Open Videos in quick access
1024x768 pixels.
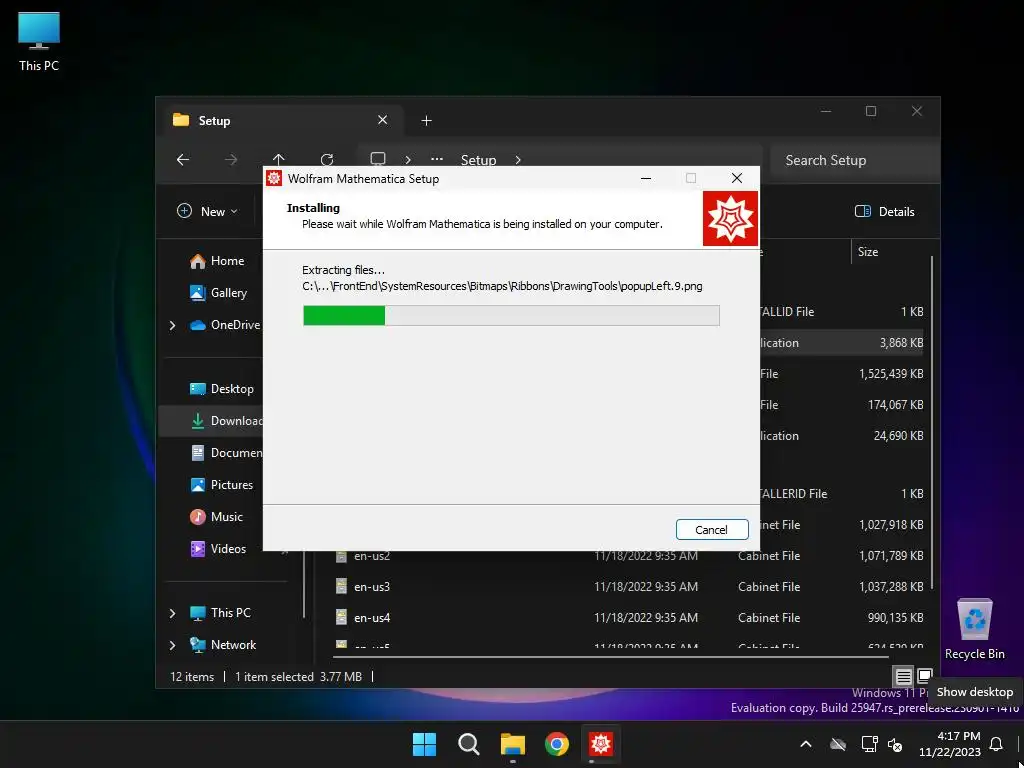coord(219,549)
